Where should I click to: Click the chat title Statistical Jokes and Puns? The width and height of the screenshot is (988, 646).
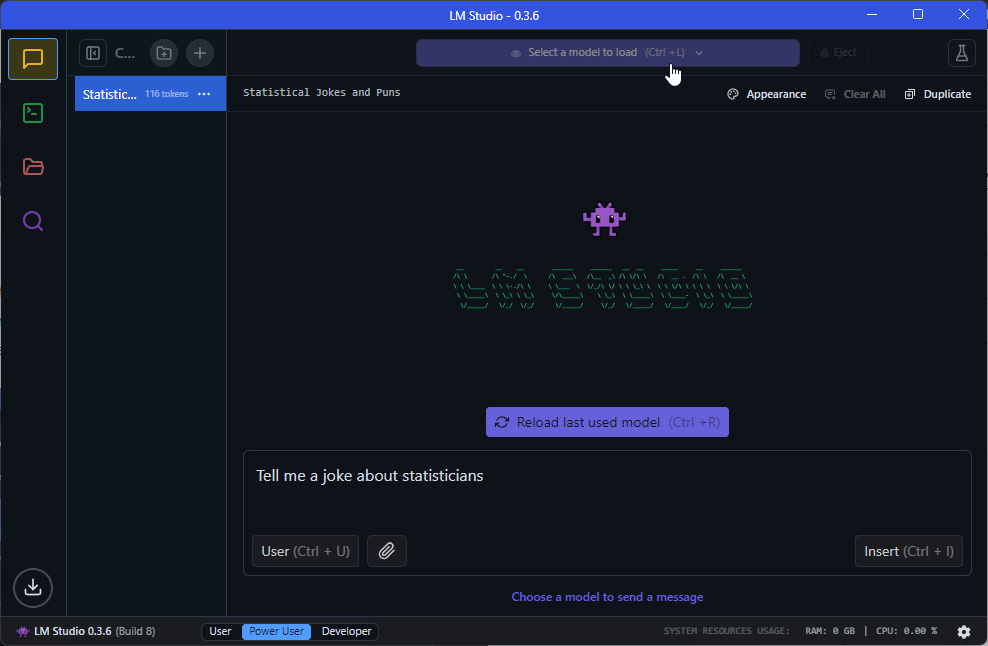(x=322, y=93)
